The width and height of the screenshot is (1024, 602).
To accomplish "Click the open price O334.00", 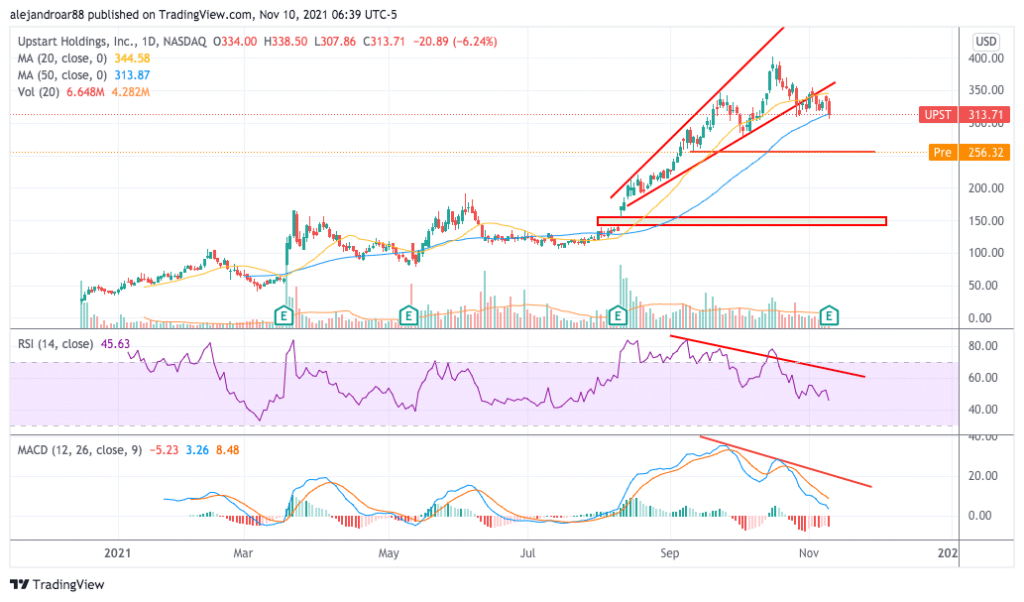I will click(x=234, y=42).
